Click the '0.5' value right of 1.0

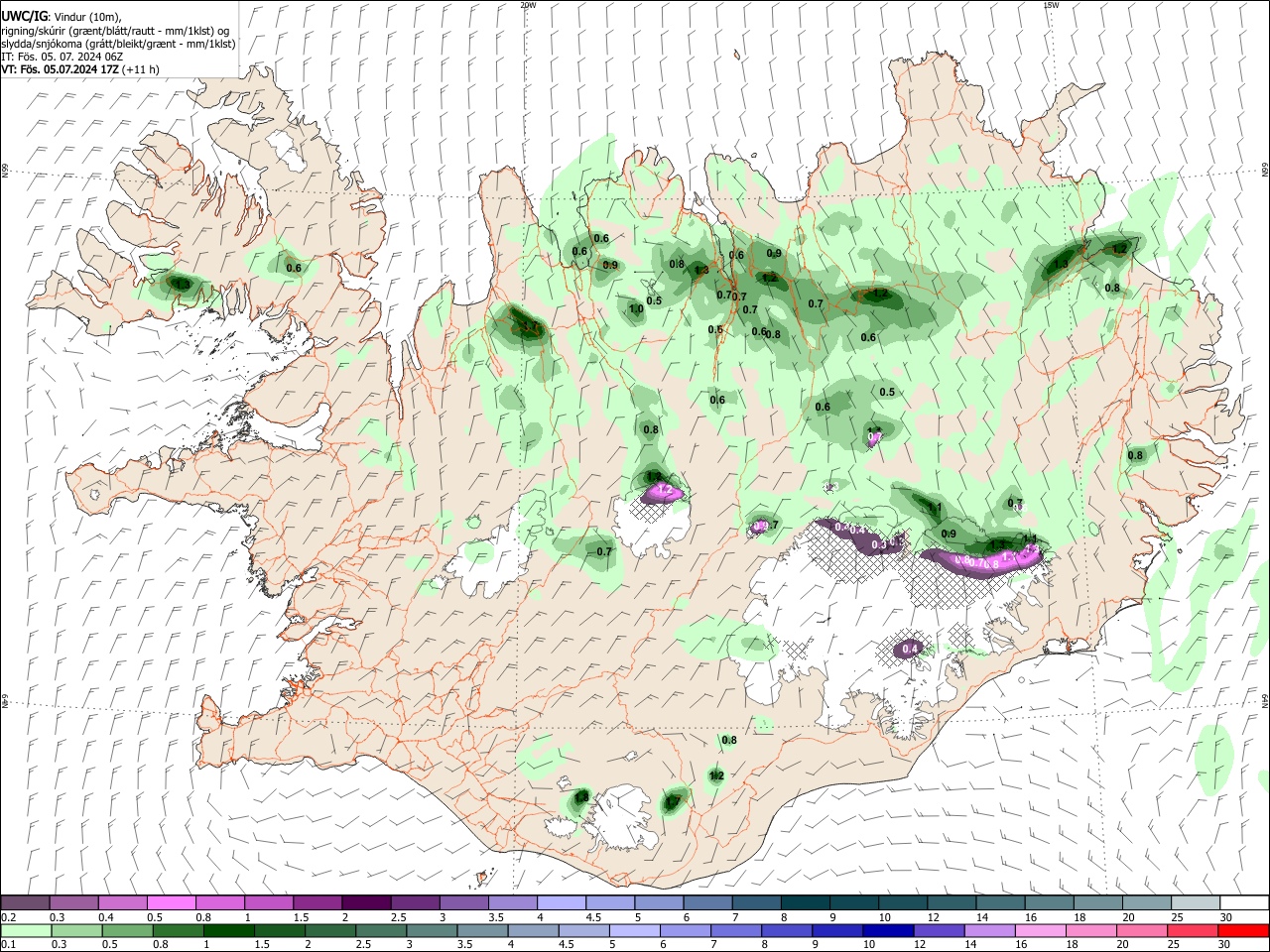pos(654,300)
